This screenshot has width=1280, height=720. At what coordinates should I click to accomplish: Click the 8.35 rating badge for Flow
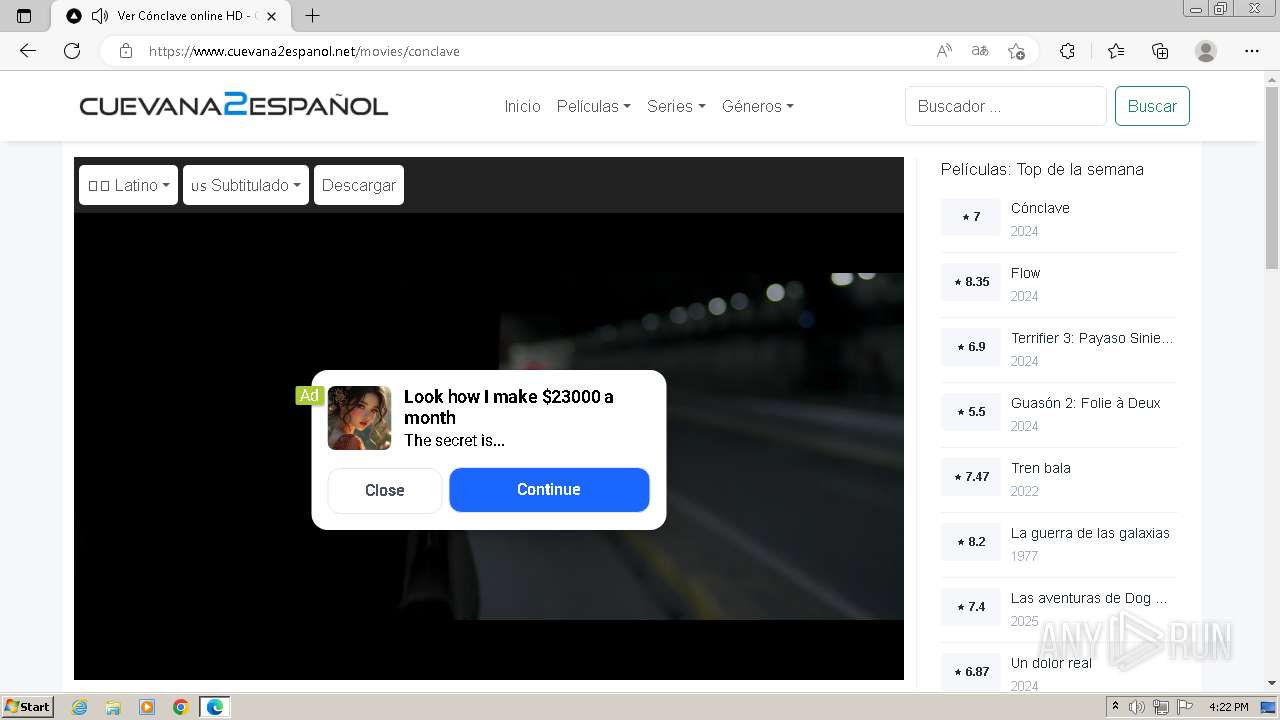pos(971,282)
